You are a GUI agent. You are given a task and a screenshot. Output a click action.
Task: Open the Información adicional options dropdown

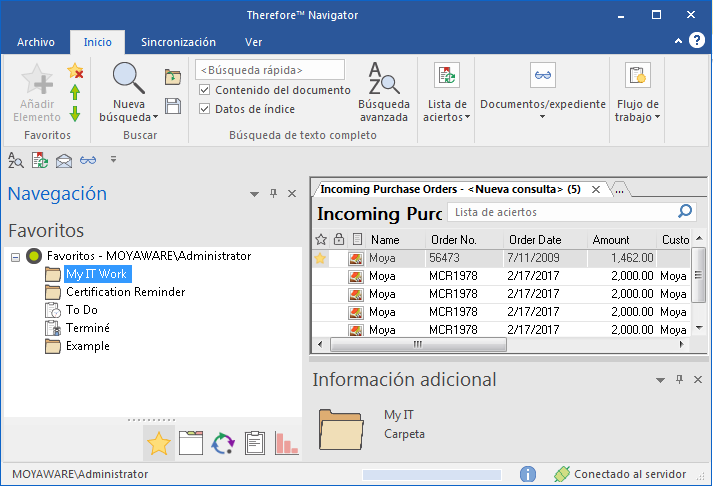(660, 380)
